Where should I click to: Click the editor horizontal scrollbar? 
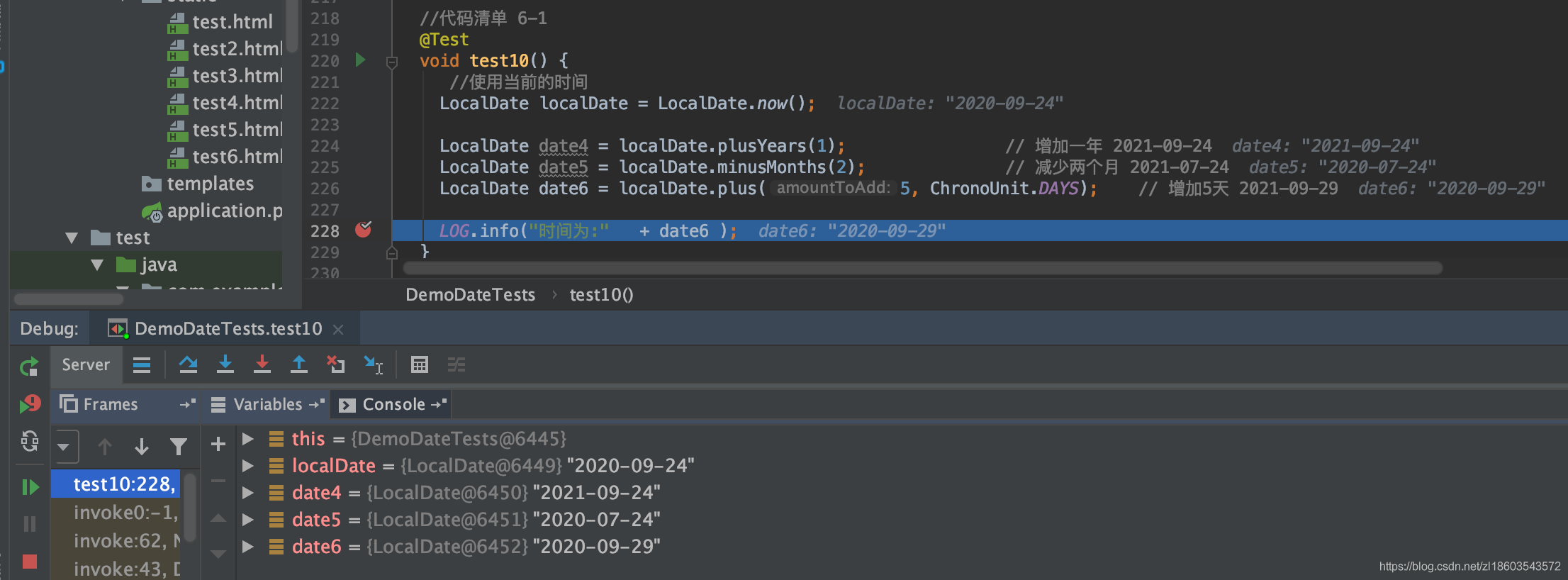(x=922, y=268)
